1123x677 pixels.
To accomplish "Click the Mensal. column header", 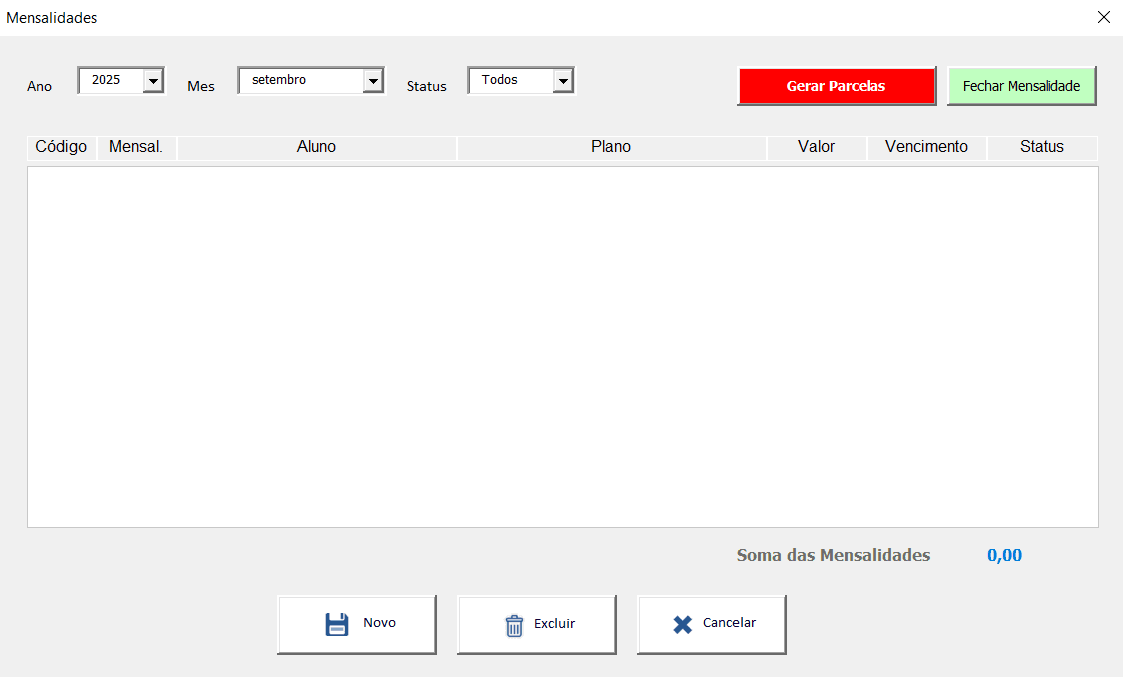I will click(x=136, y=147).
